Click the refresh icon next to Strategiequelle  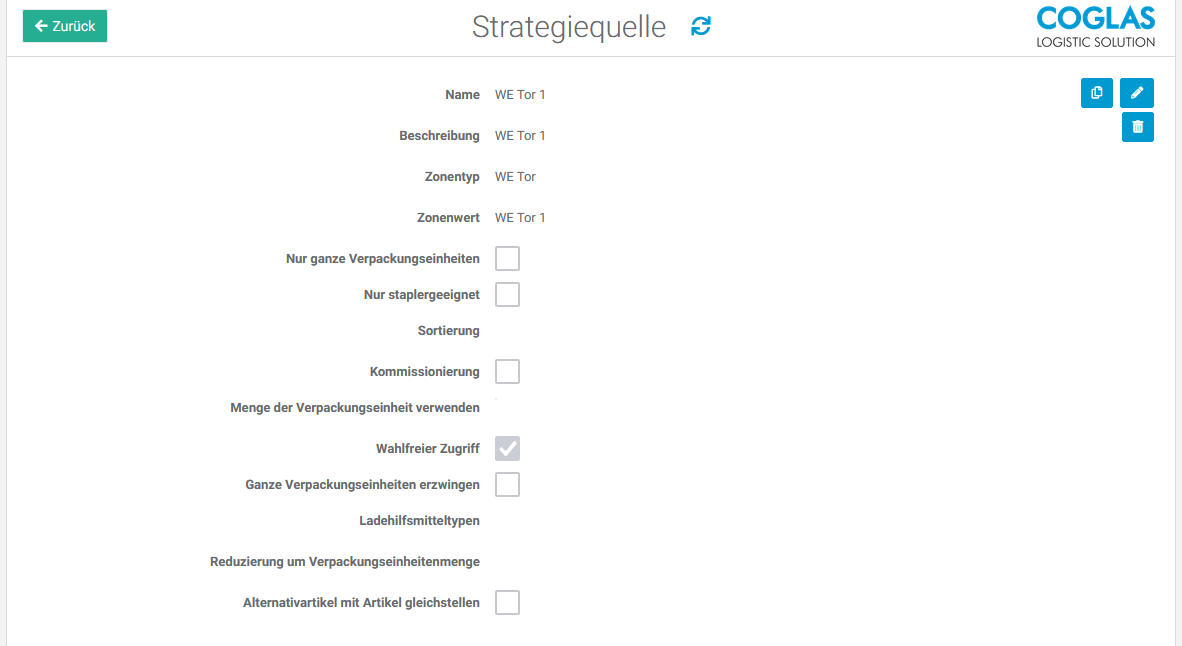(701, 27)
